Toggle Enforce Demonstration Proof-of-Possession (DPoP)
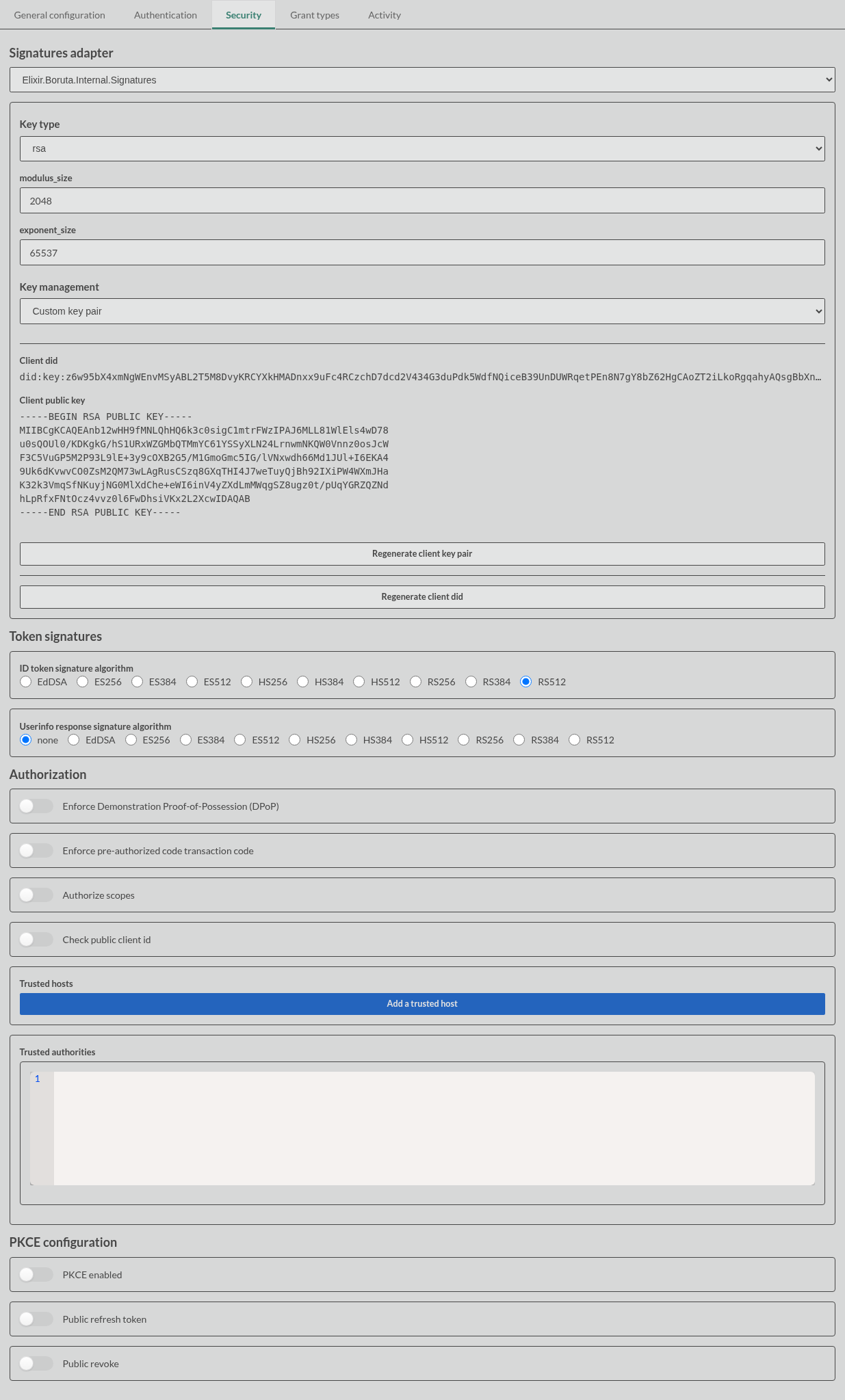 click(36, 806)
